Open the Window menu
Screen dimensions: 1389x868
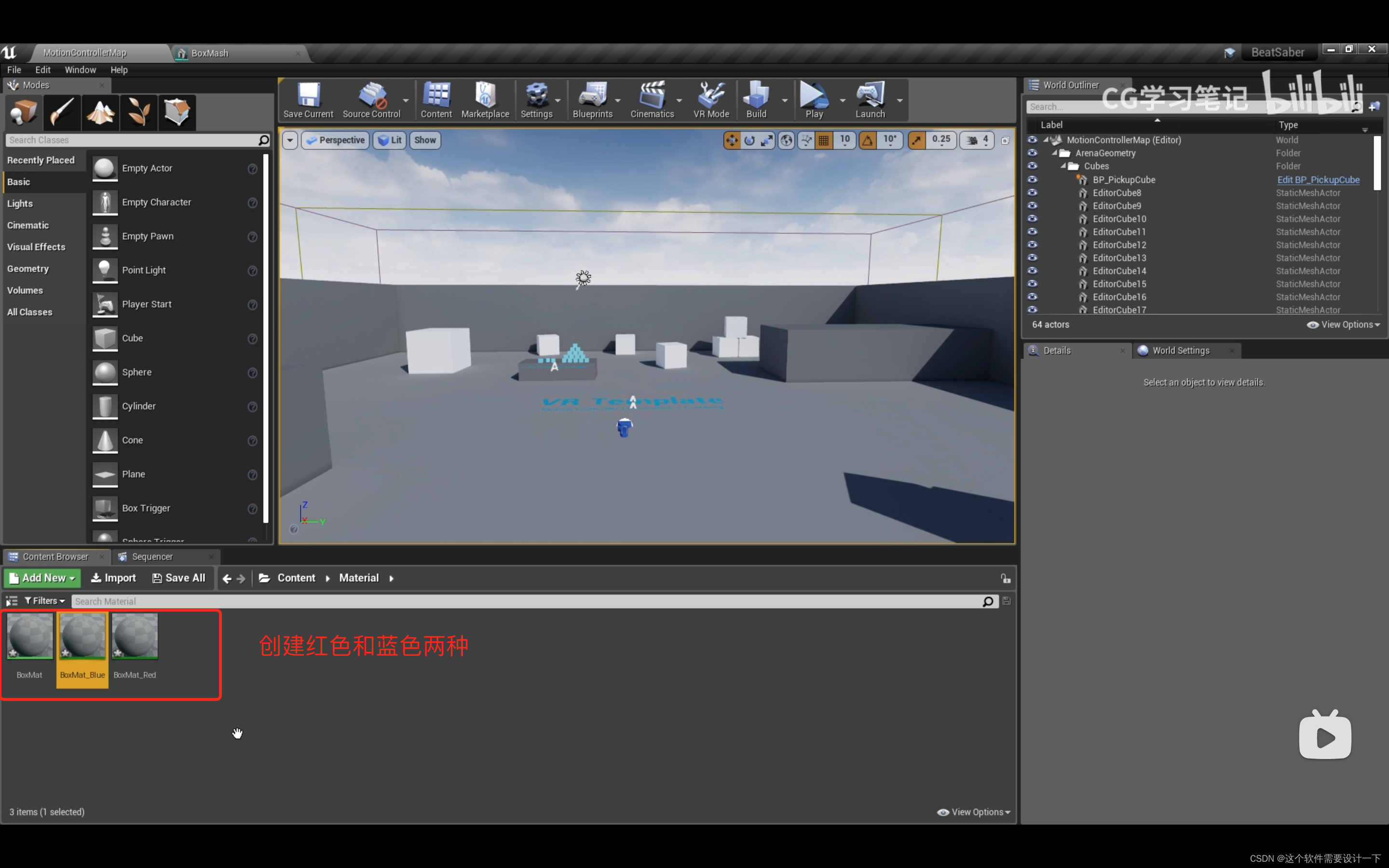coord(80,70)
